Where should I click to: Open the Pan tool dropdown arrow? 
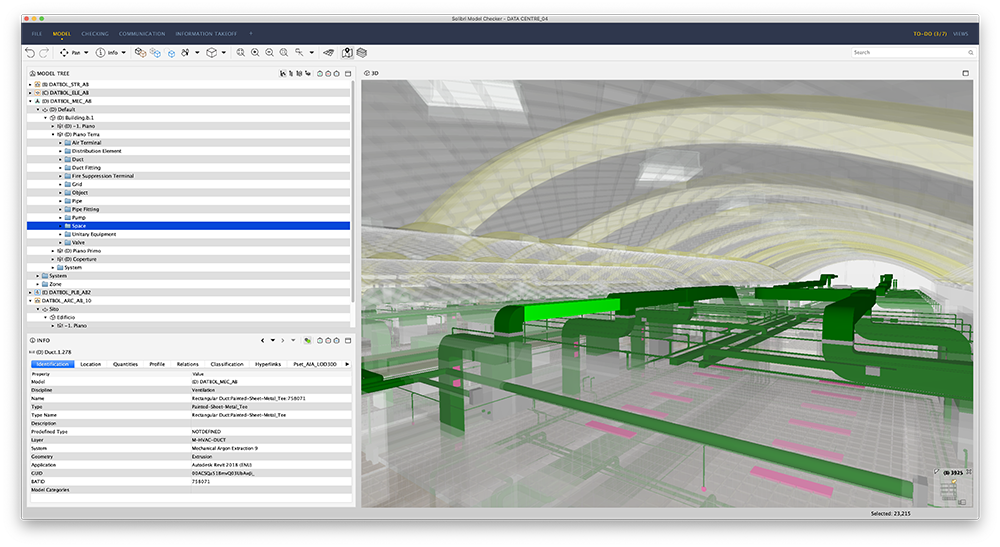(86, 53)
